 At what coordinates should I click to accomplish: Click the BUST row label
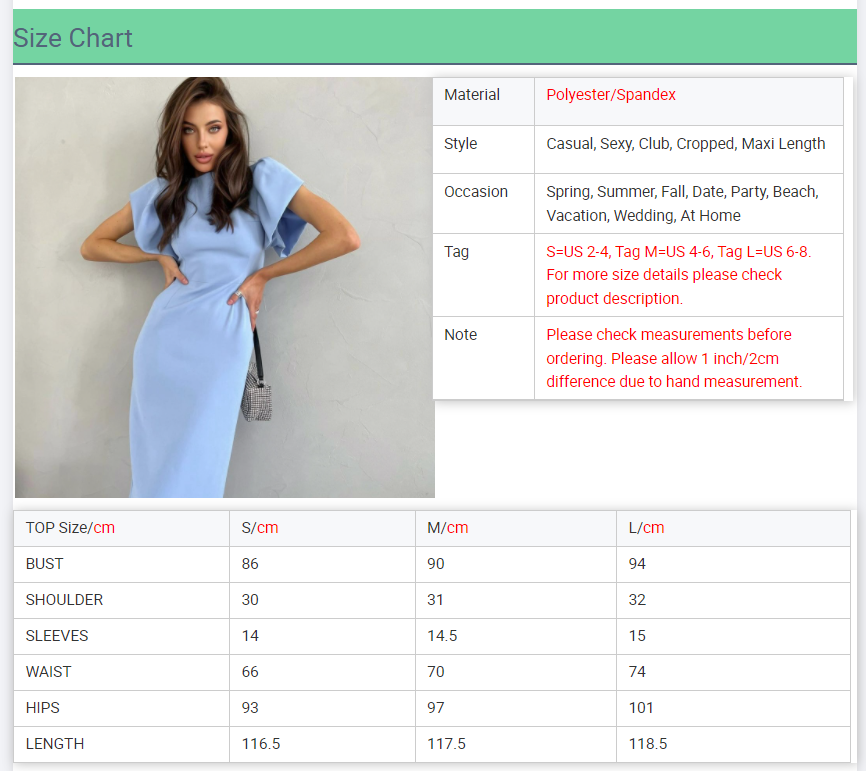pyautogui.click(x=44, y=564)
